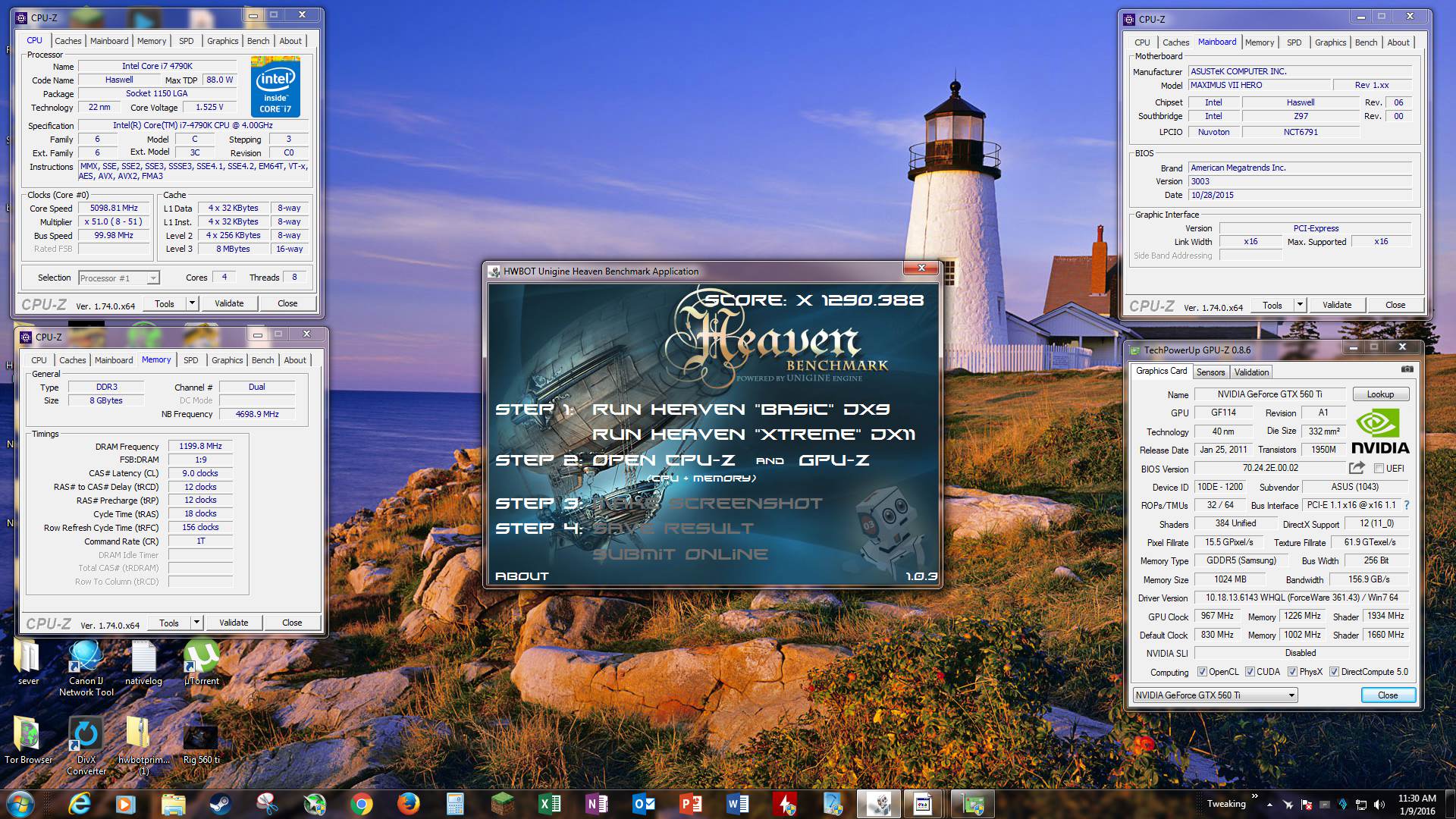Viewport: 1456px width, 819px height.
Task: Open the Minecraft block taskbar icon
Action: 503,803
